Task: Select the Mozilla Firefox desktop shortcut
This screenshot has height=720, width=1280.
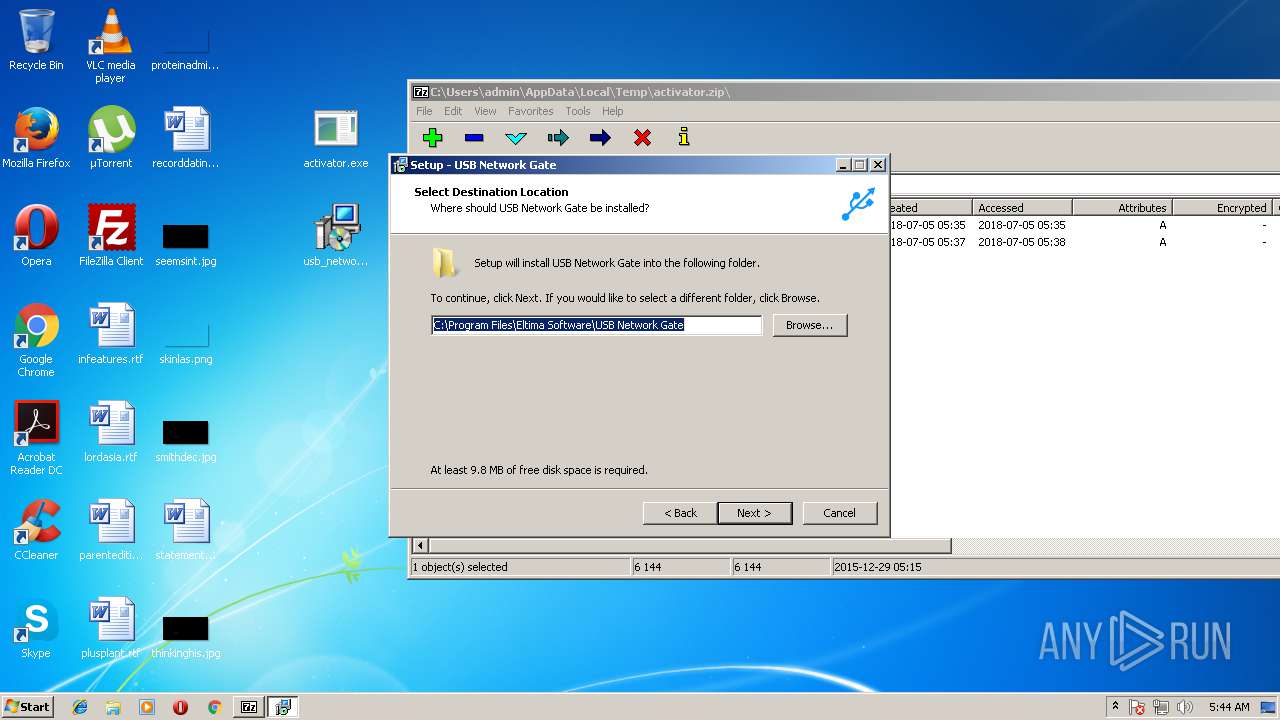Action: (x=36, y=138)
